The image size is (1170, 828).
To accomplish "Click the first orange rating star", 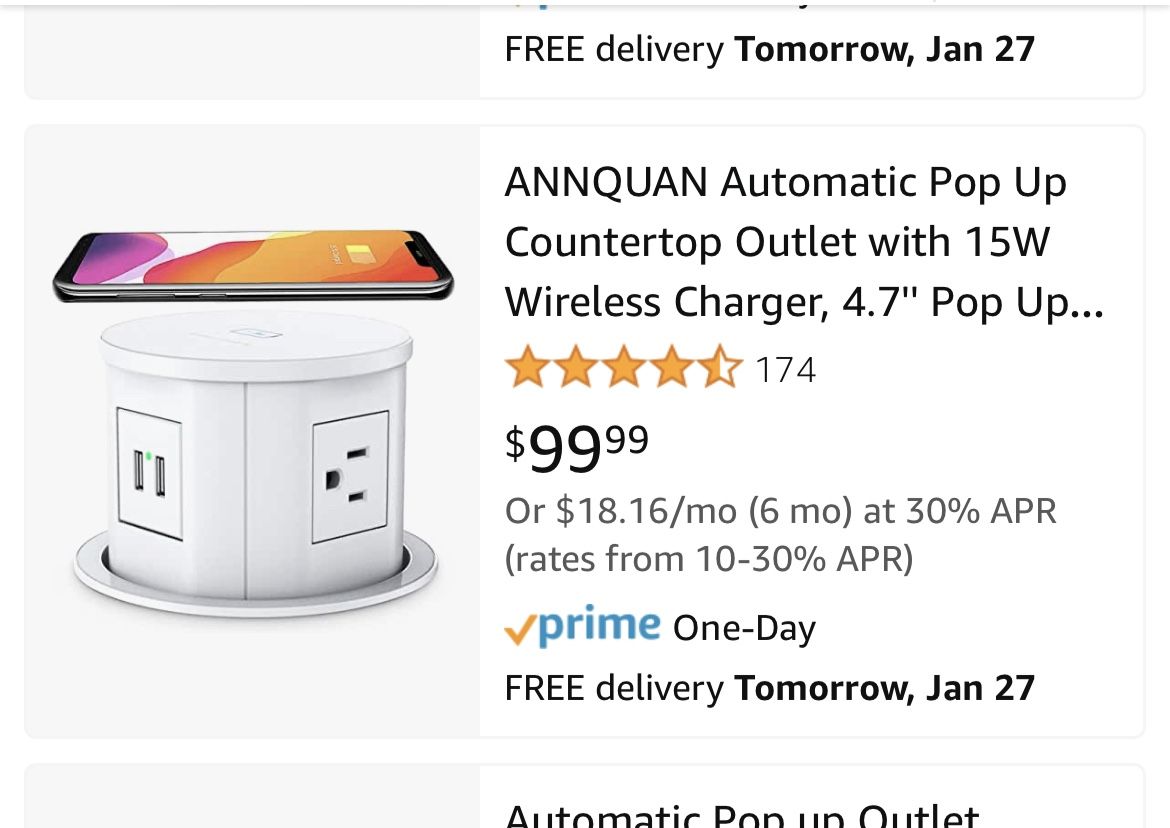I will pos(524,369).
